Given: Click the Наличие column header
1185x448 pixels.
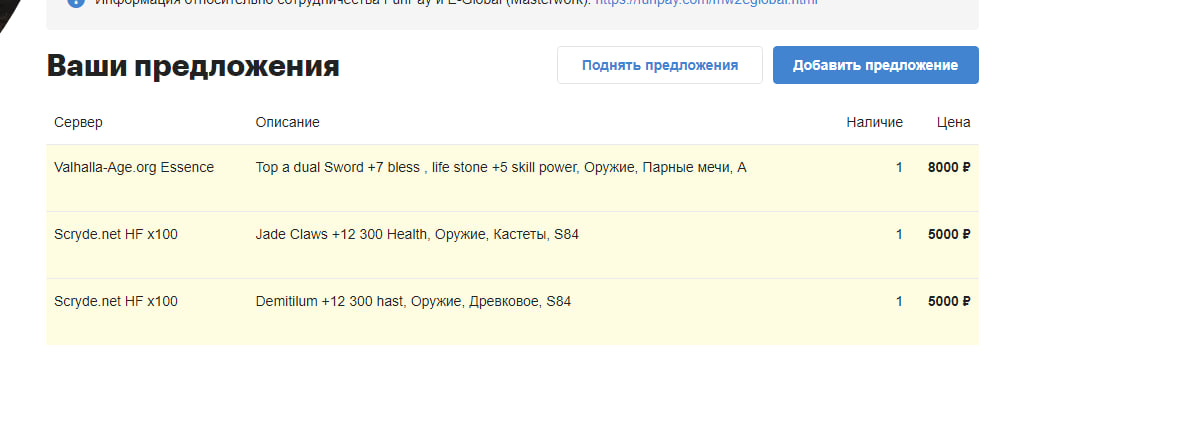Looking at the screenshot, I should coord(874,122).
